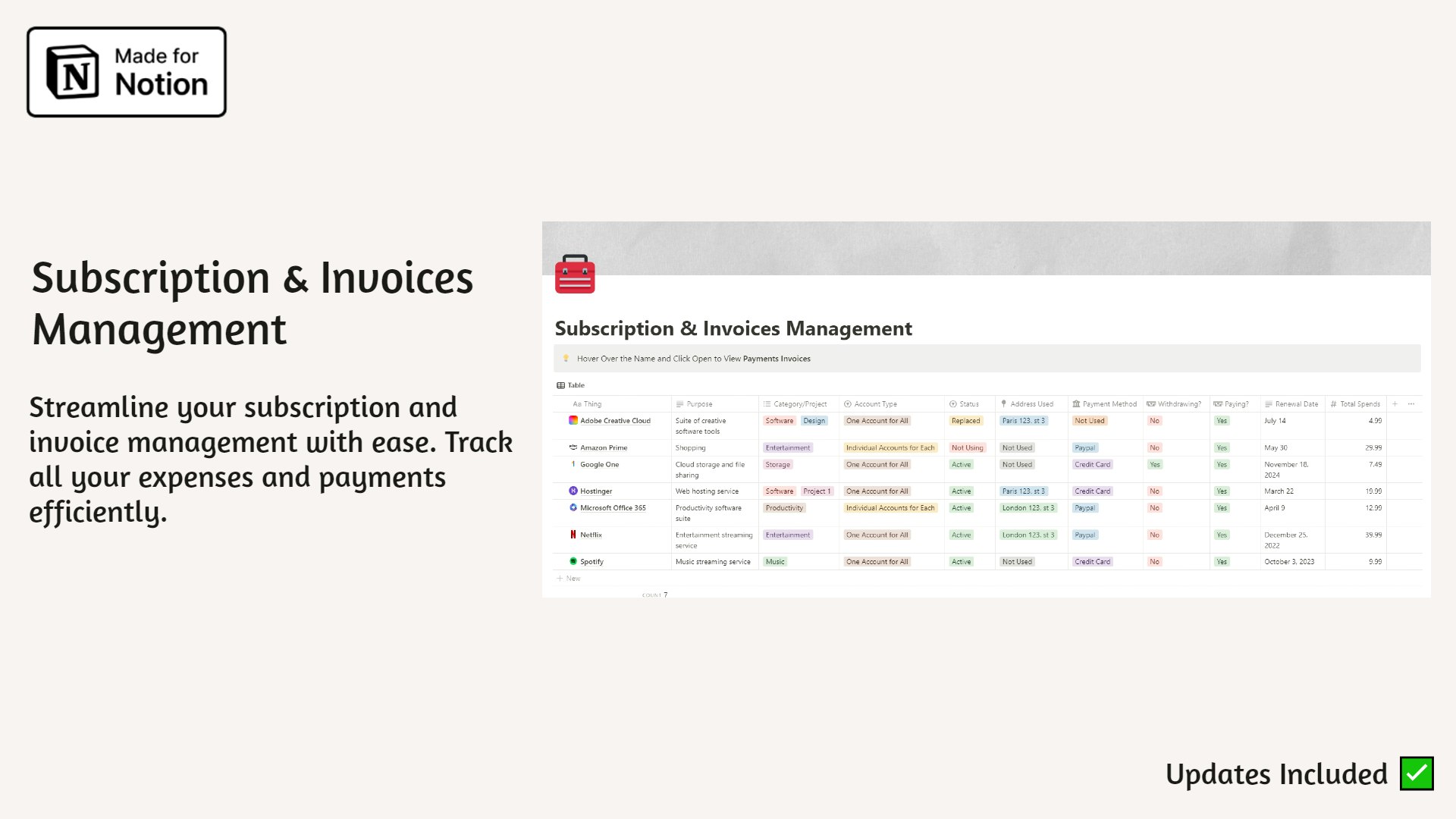Image resolution: width=1456 pixels, height=819 pixels.
Task: Open the Paying? column header menu
Action: 1231,404
